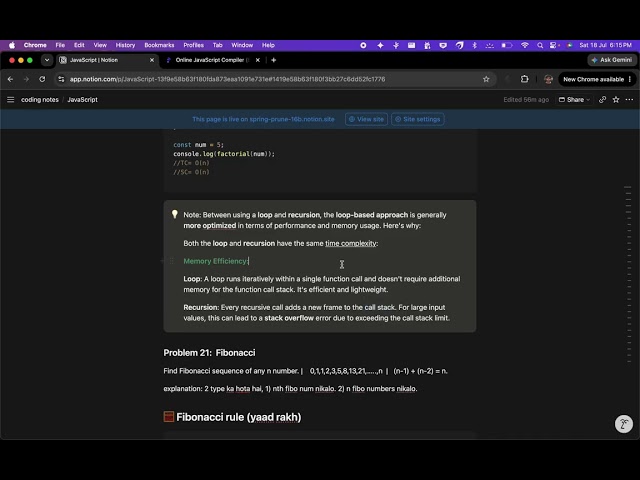The image size is (640, 480).
Task: Click the View site button
Action: tap(366, 119)
